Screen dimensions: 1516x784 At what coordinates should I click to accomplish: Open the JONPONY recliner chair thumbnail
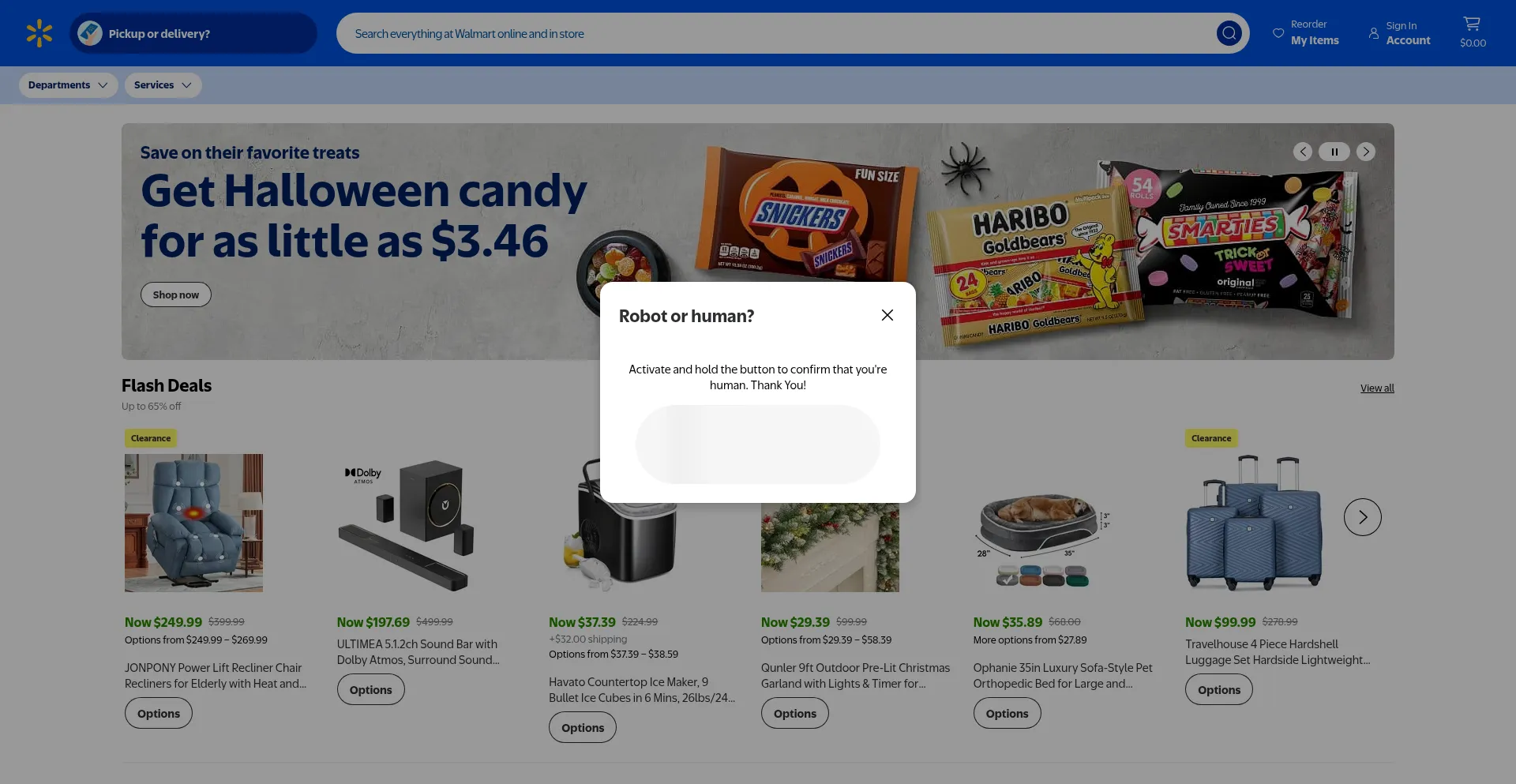point(193,523)
